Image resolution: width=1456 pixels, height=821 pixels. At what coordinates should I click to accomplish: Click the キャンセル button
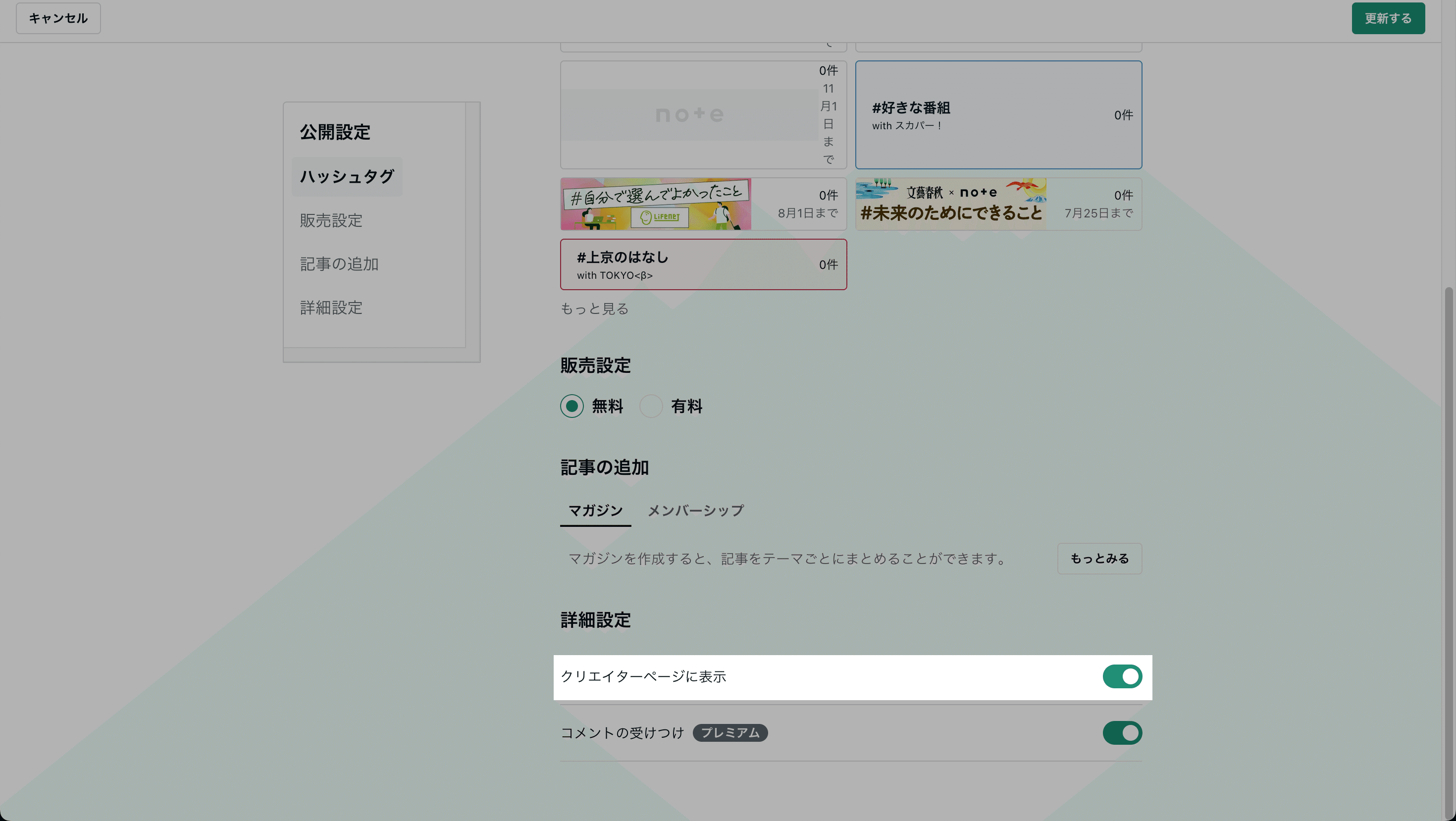(58, 19)
